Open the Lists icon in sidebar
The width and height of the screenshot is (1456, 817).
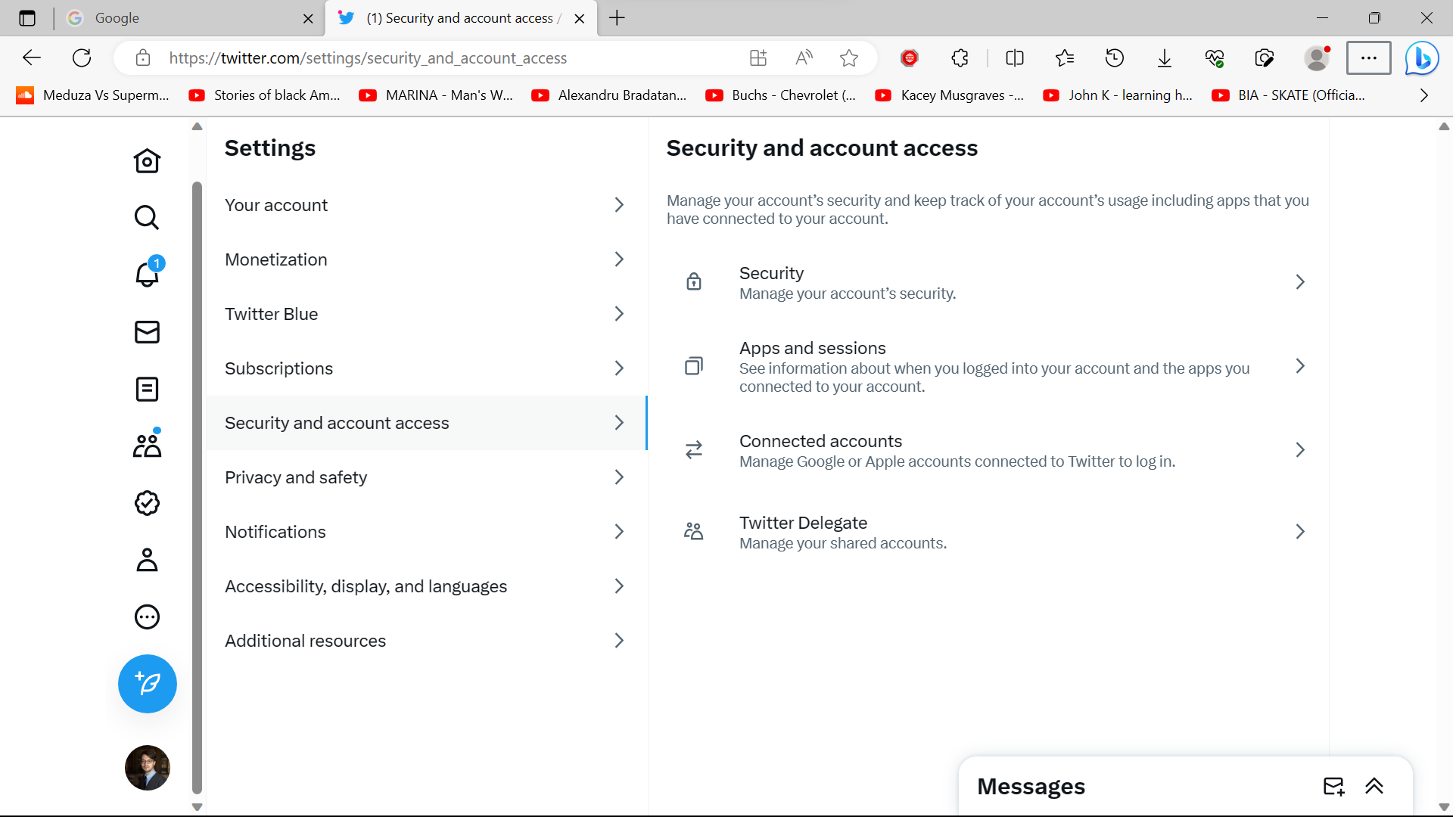pos(147,389)
